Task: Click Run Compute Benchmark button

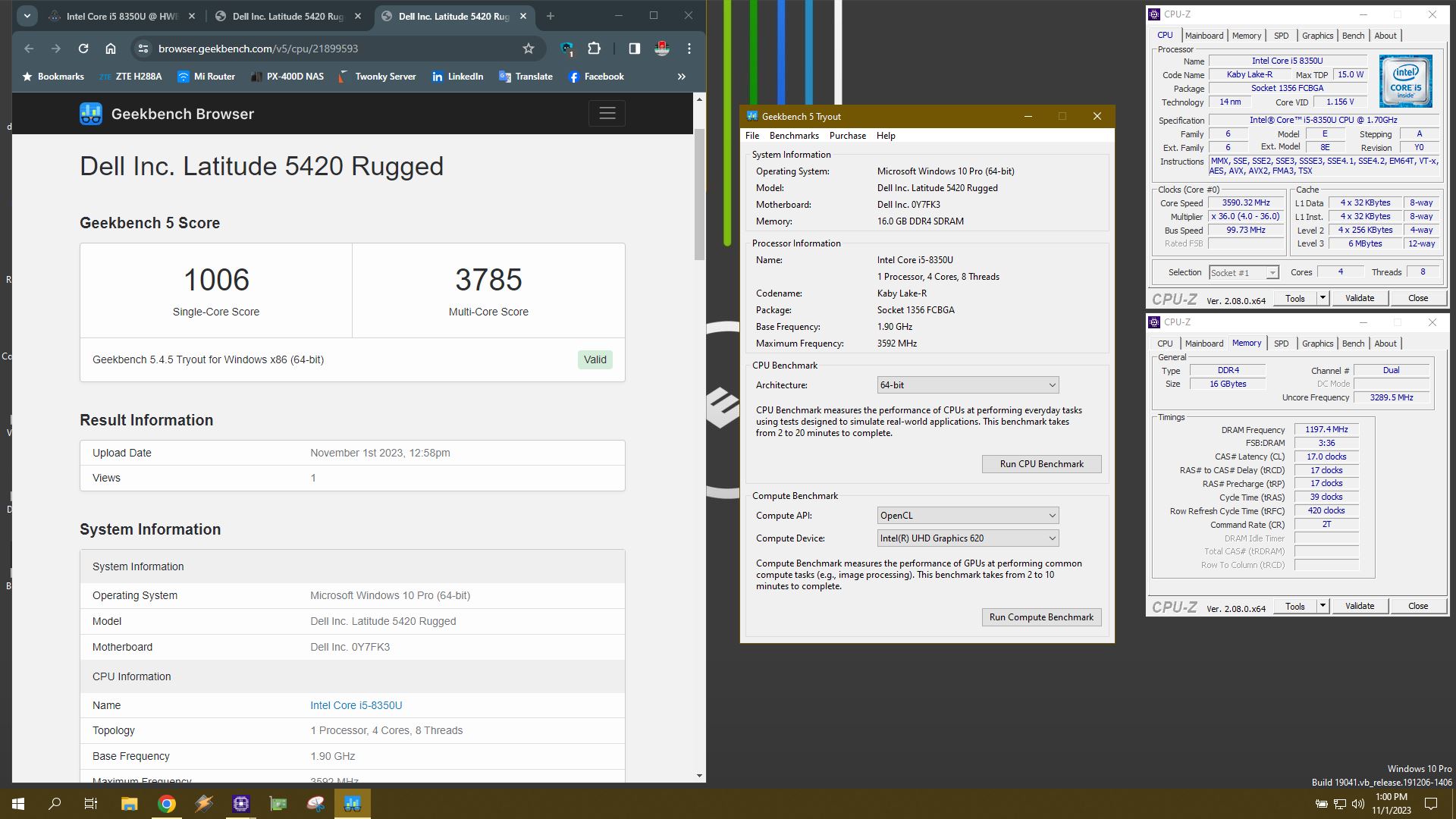Action: tap(1041, 617)
